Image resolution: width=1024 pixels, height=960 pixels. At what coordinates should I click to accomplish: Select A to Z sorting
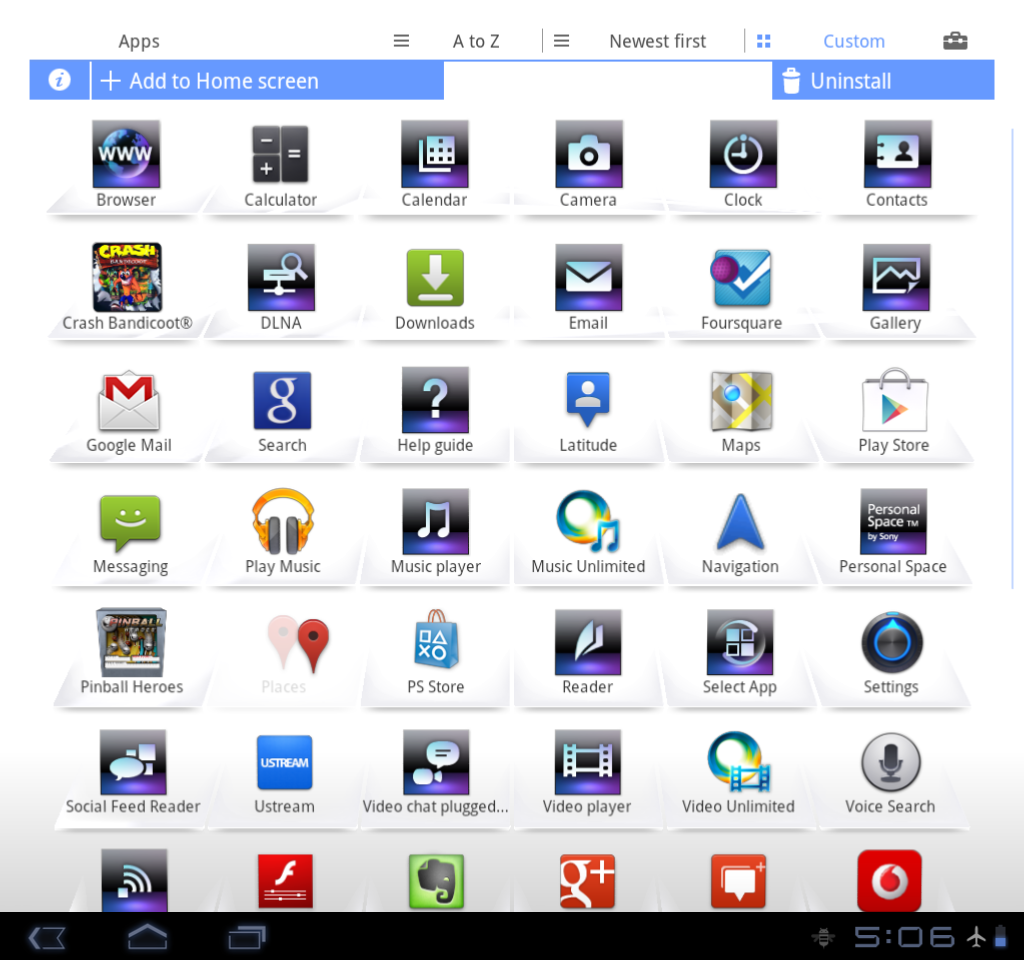[476, 41]
